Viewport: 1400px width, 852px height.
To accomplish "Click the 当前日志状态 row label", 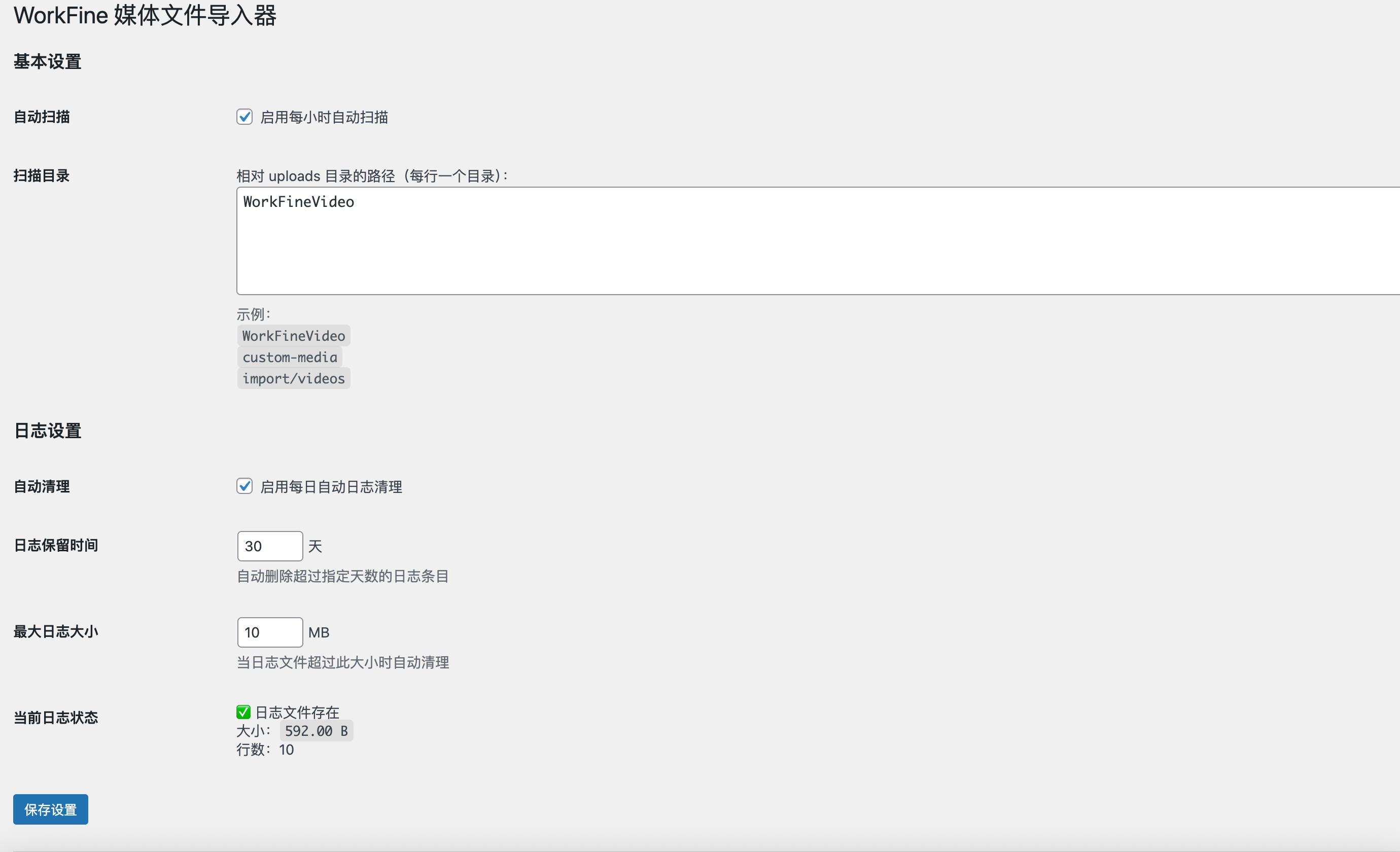I will pos(56,718).
